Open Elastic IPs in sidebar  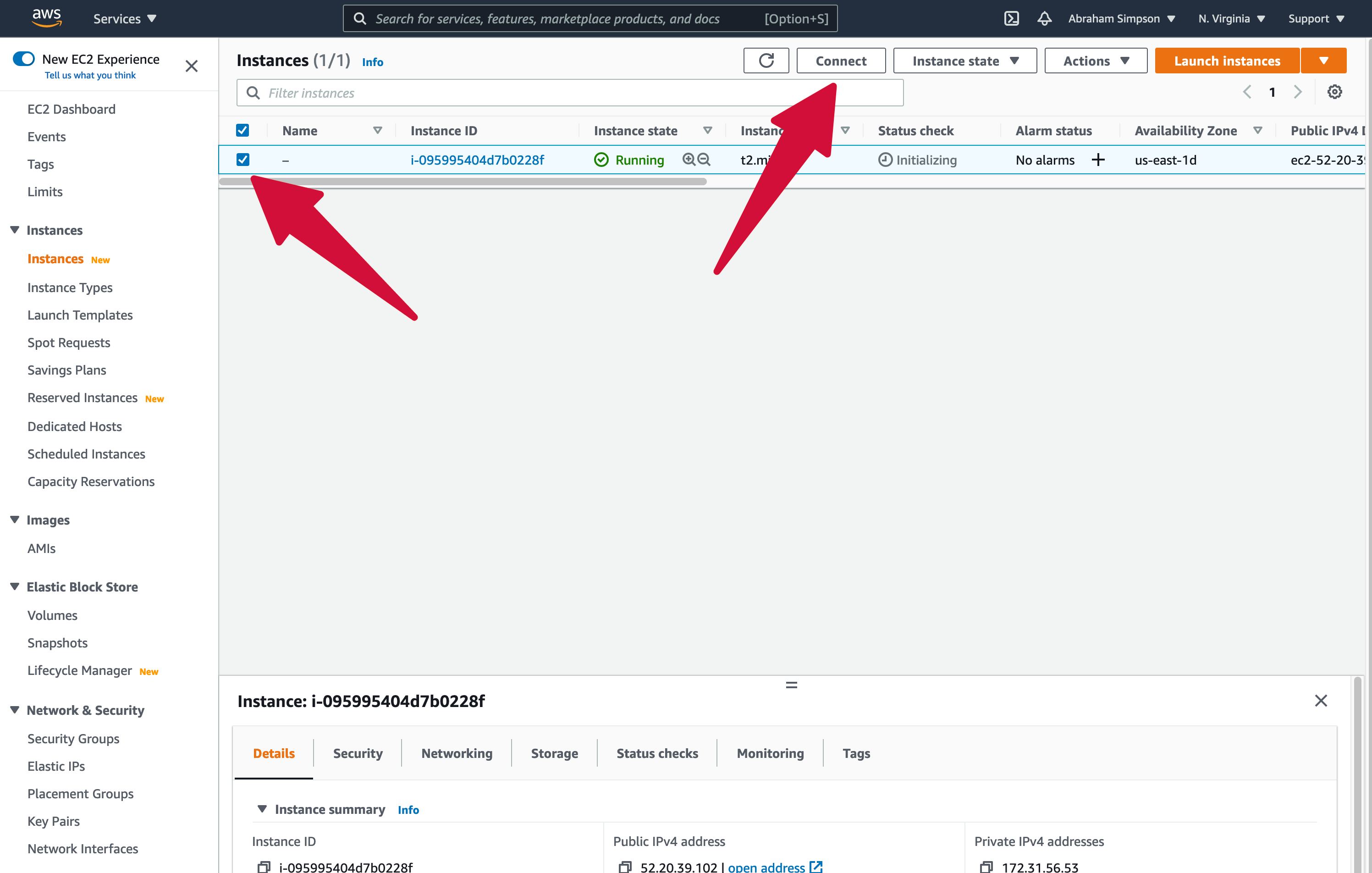tap(56, 766)
